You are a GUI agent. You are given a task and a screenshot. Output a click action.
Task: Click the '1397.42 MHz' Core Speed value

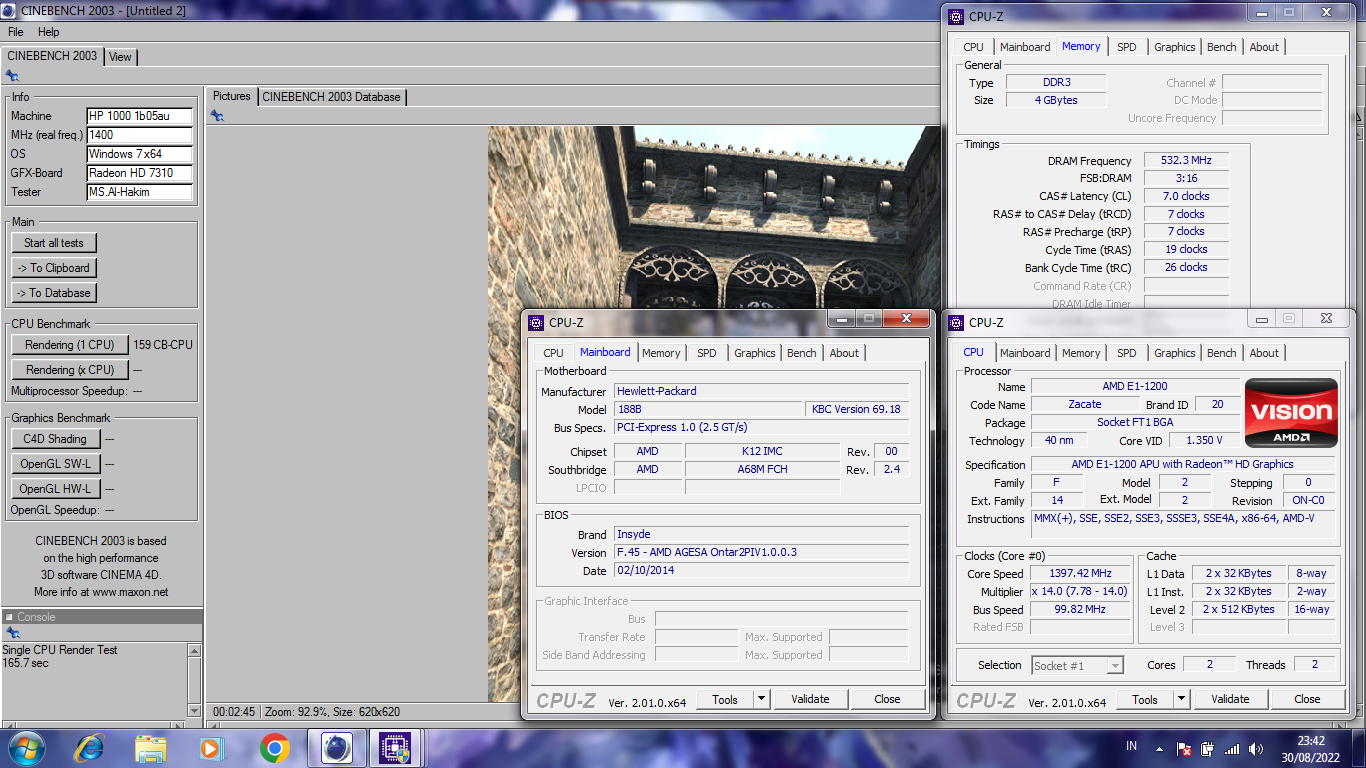[x=1081, y=574]
